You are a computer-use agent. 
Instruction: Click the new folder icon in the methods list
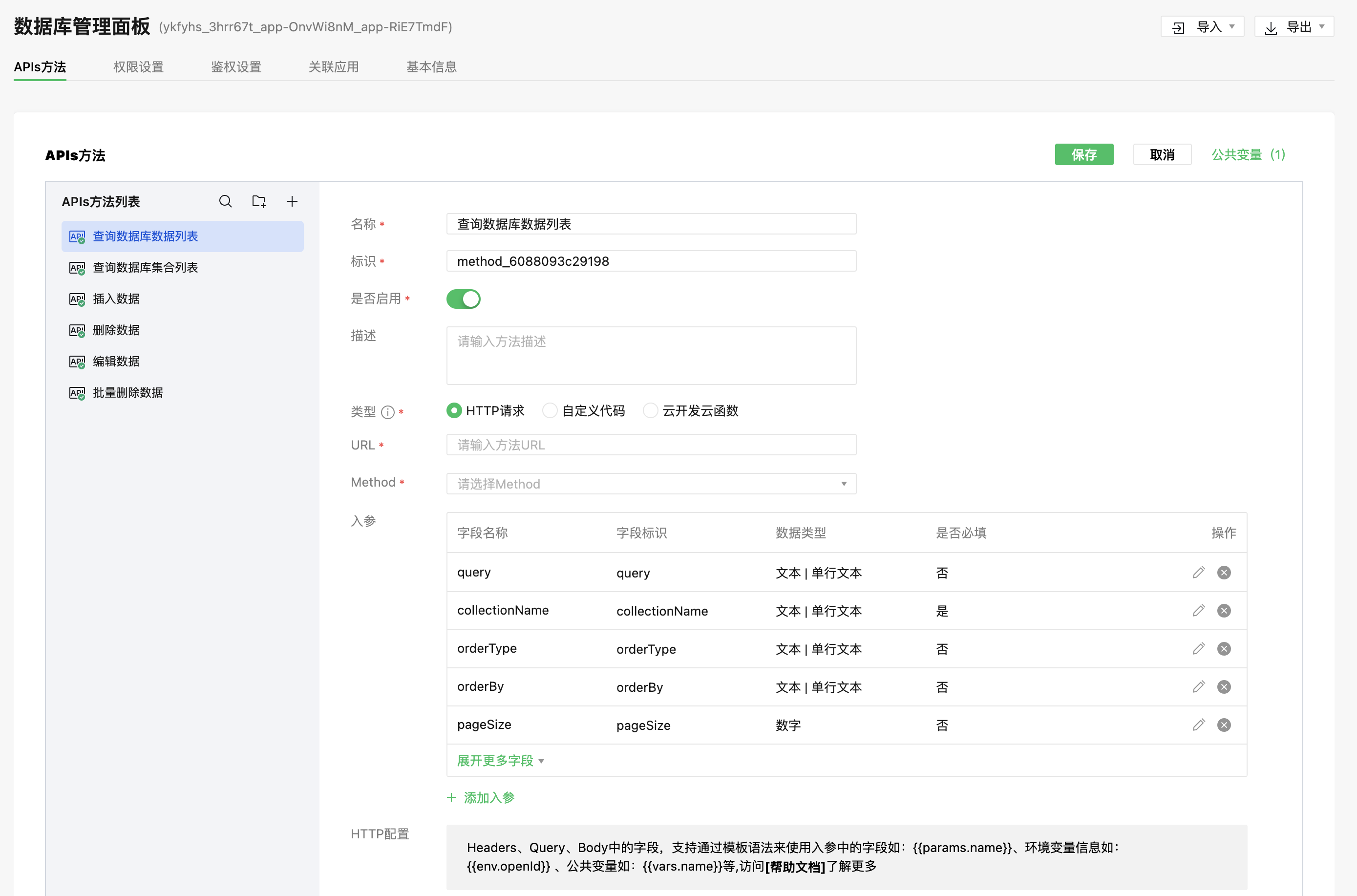[259, 201]
